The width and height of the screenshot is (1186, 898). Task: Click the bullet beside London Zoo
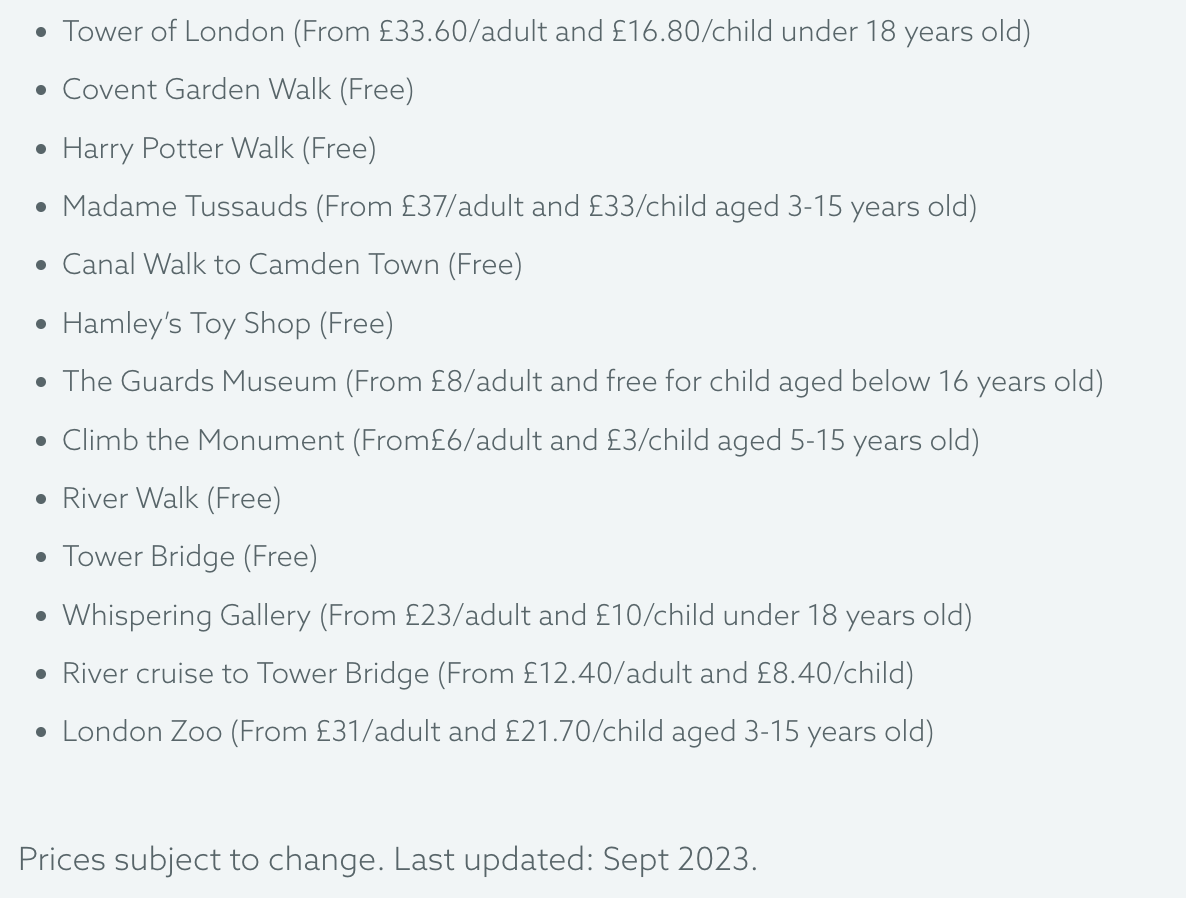pos(42,733)
